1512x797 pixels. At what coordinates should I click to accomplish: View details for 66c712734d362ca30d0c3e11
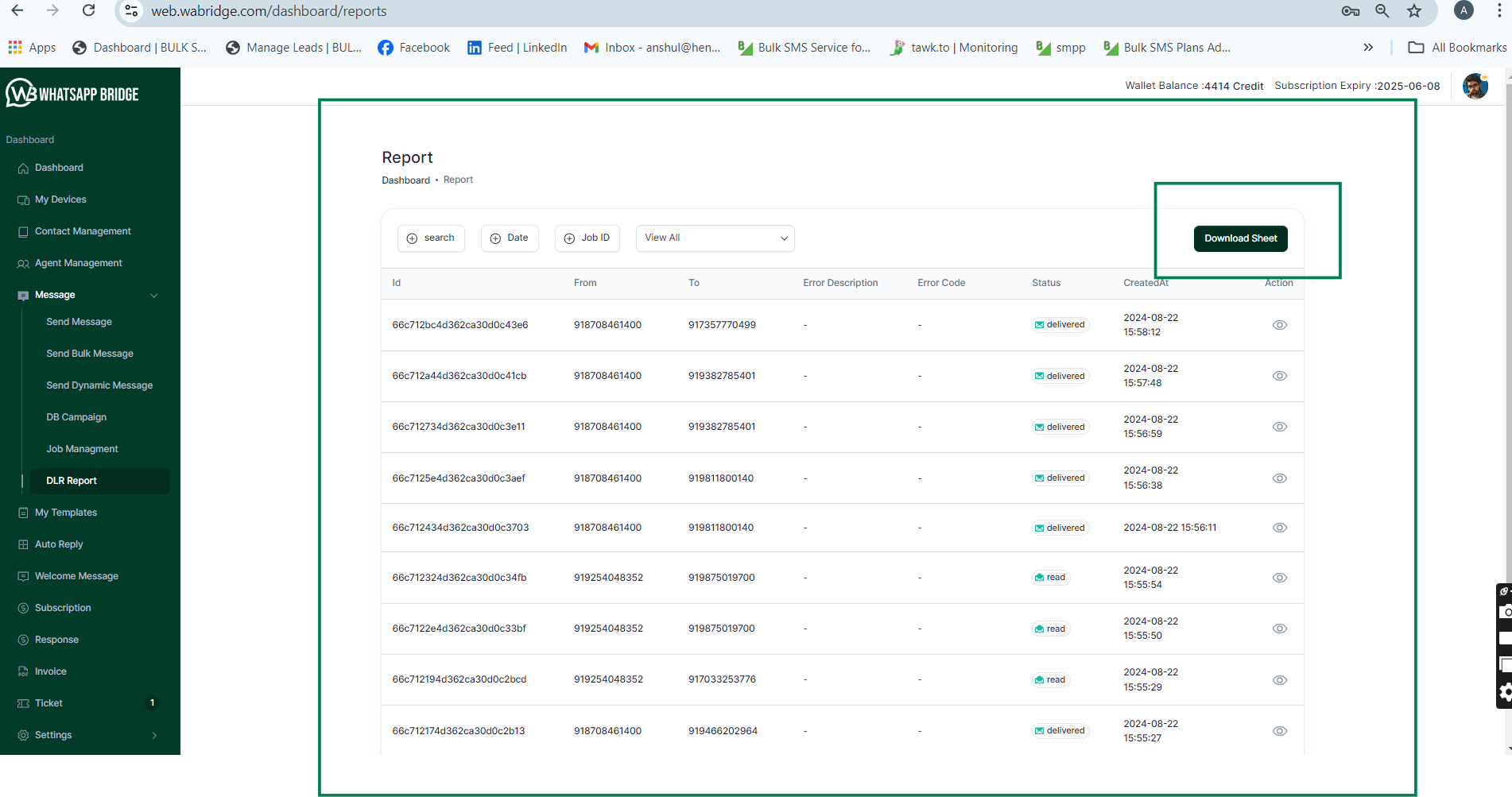click(x=1279, y=427)
